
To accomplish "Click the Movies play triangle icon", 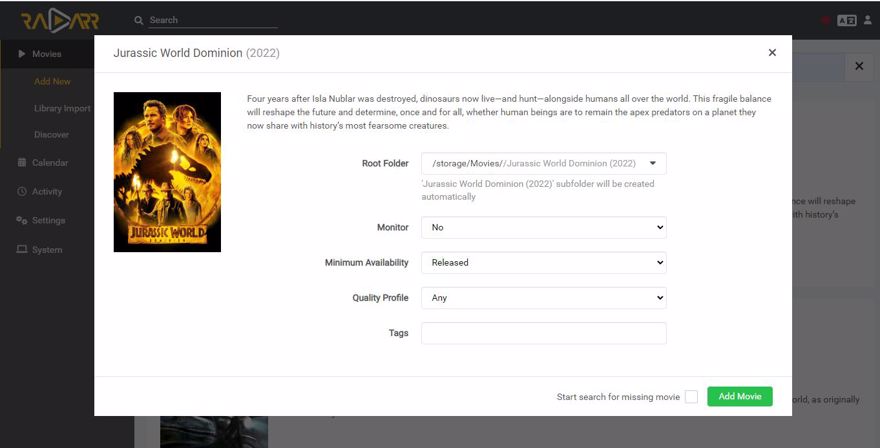I will point(21,54).
